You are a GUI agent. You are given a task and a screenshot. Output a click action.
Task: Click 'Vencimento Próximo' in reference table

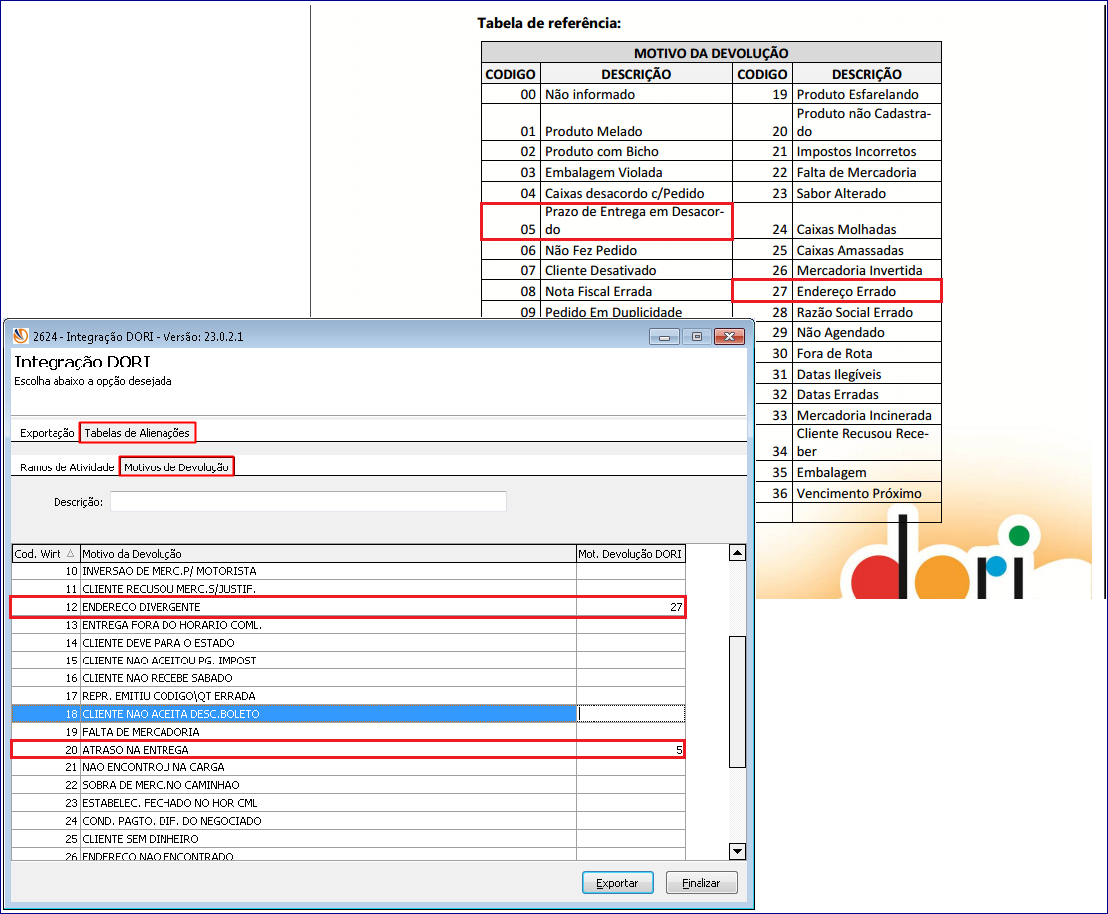click(x=859, y=493)
